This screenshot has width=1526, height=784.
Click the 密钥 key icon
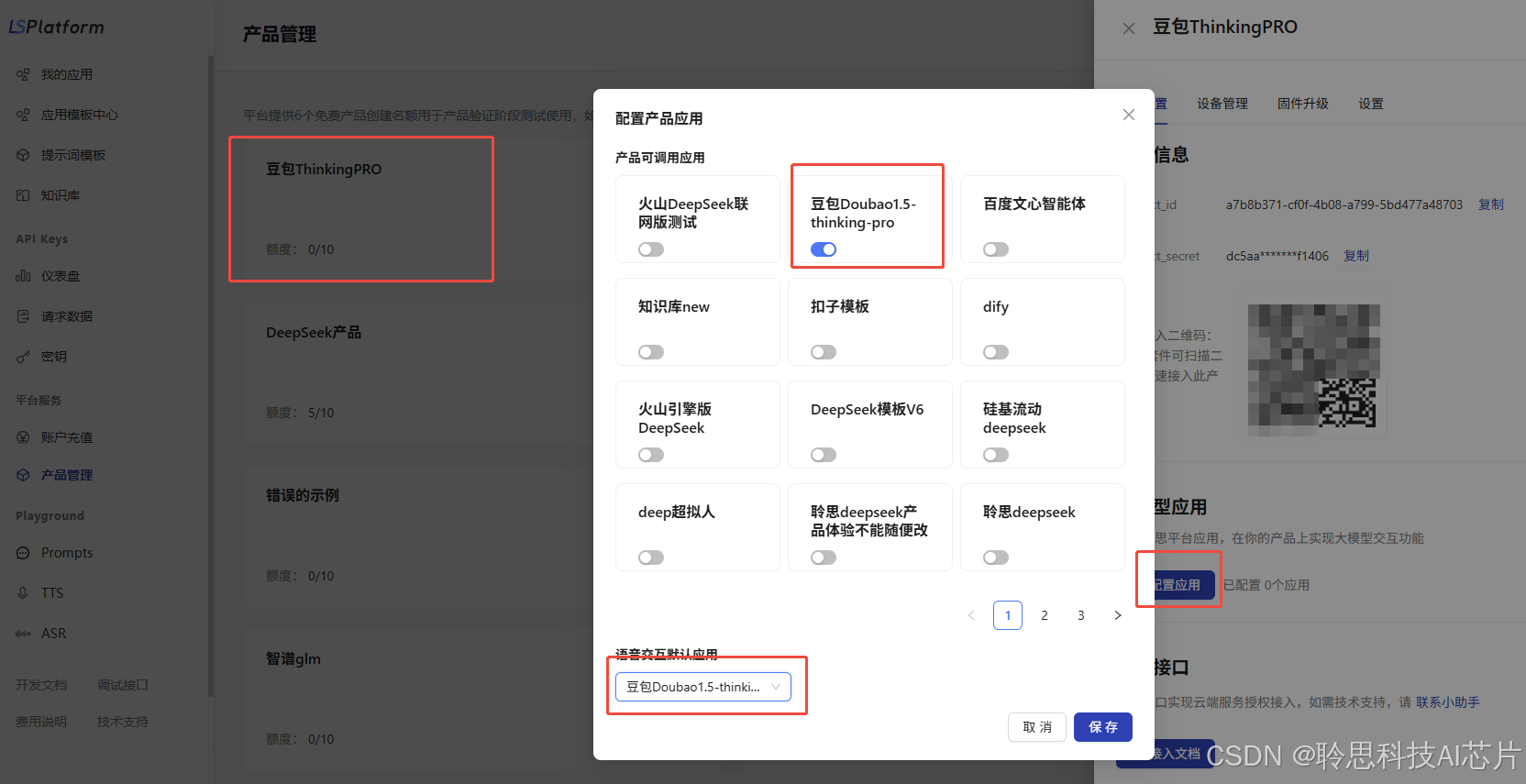(x=23, y=357)
